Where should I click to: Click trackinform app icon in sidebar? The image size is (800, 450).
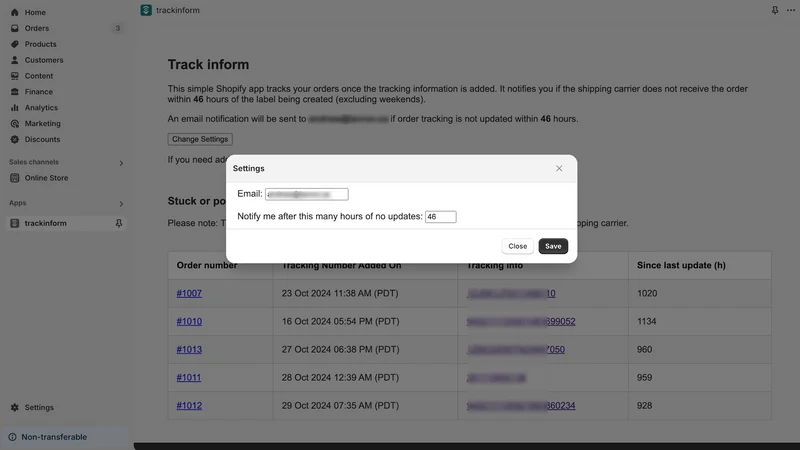click(x=15, y=223)
